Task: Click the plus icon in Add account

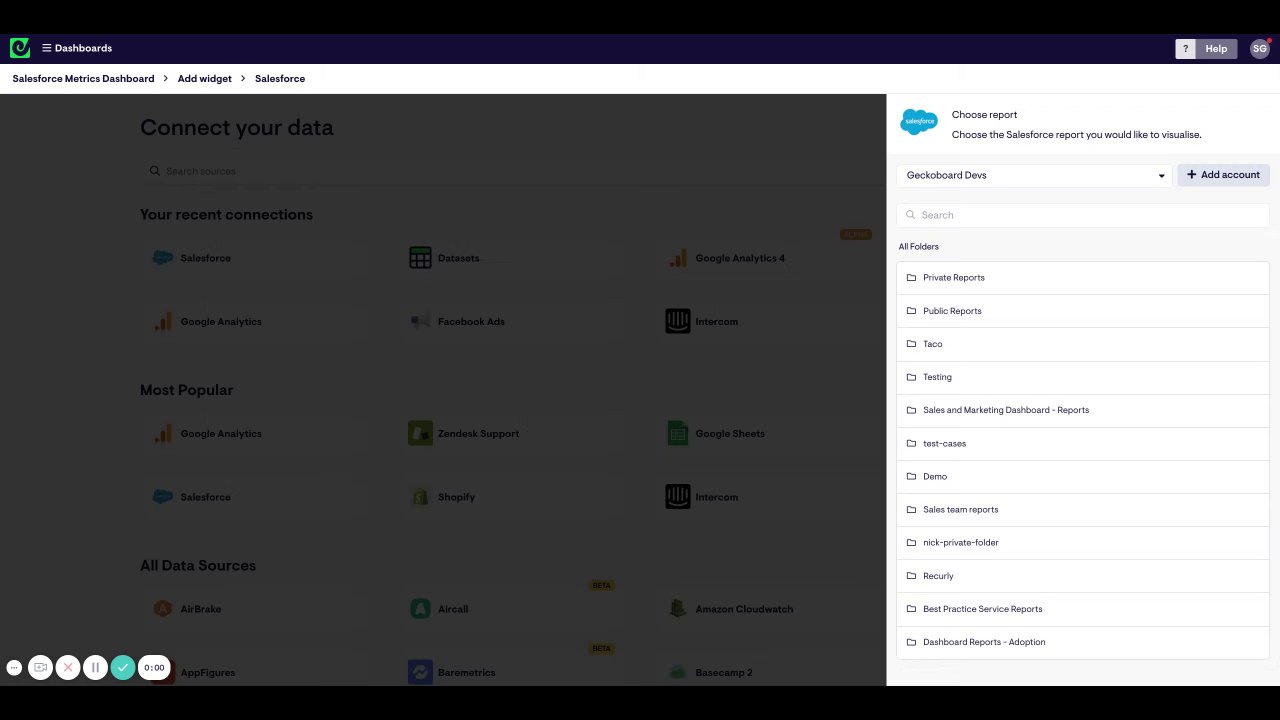Action: 1191,175
